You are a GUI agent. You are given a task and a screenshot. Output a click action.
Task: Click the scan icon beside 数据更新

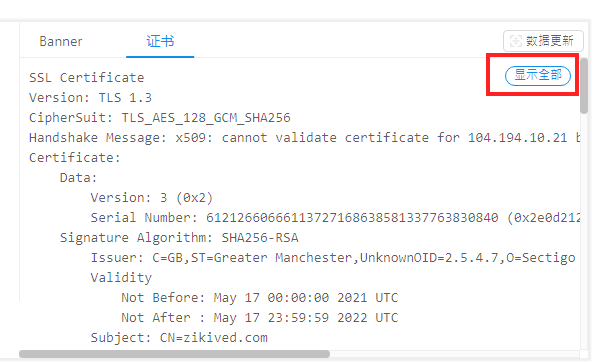coord(516,41)
